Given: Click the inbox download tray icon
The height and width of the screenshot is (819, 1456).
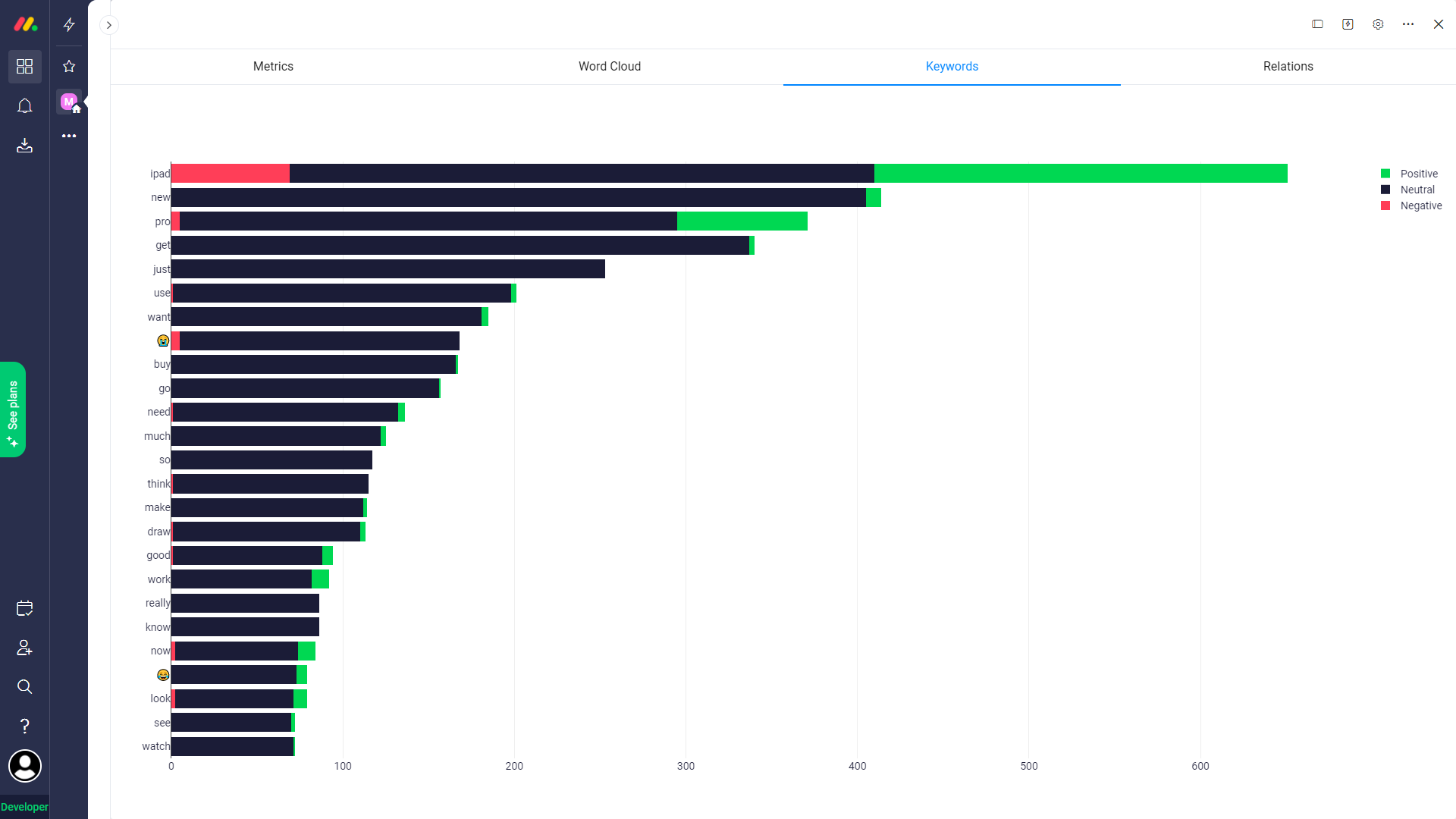Looking at the screenshot, I should pyautogui.click(x=24, y=146).
